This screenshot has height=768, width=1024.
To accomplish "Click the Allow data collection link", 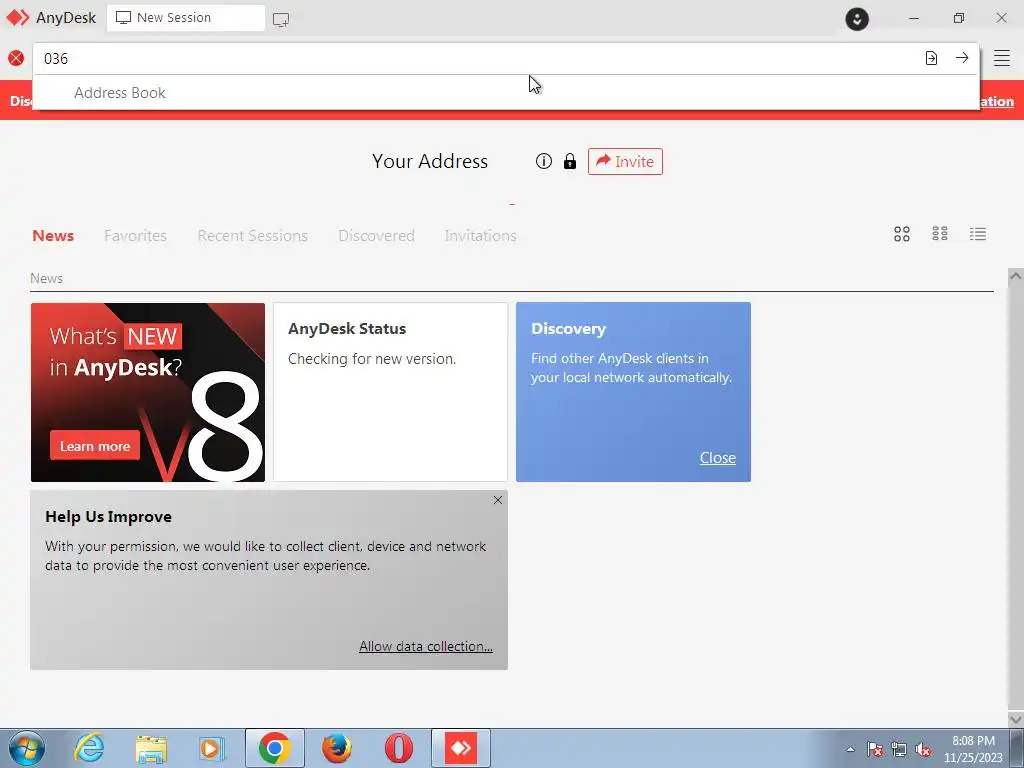I will [x=426, y=646].
